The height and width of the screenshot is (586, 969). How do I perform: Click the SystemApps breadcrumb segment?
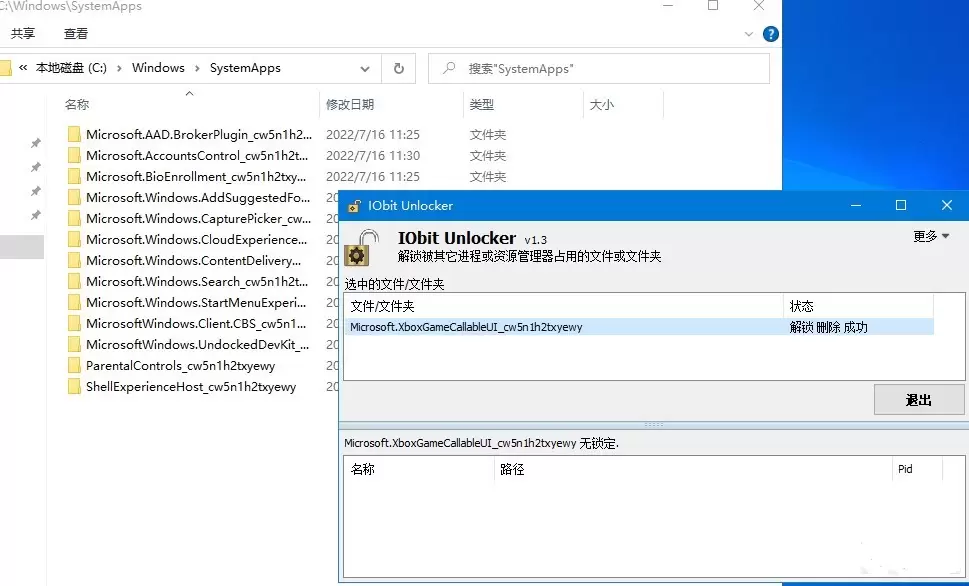pyautogui.click(x=245, y=68)
